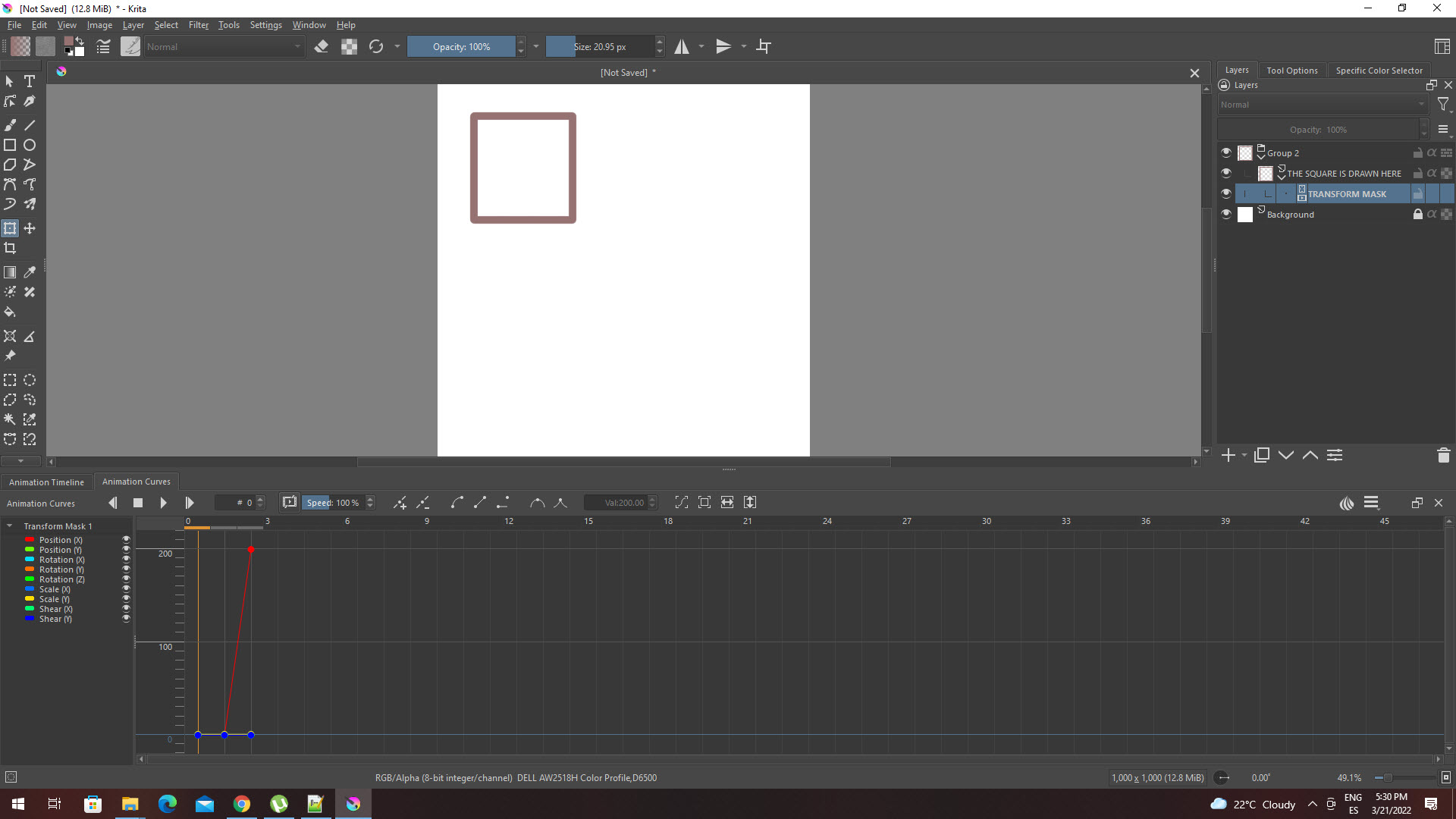Swap foreground and background colors
The height and width of the screenshot is (819, 1456).
point(80,40)
